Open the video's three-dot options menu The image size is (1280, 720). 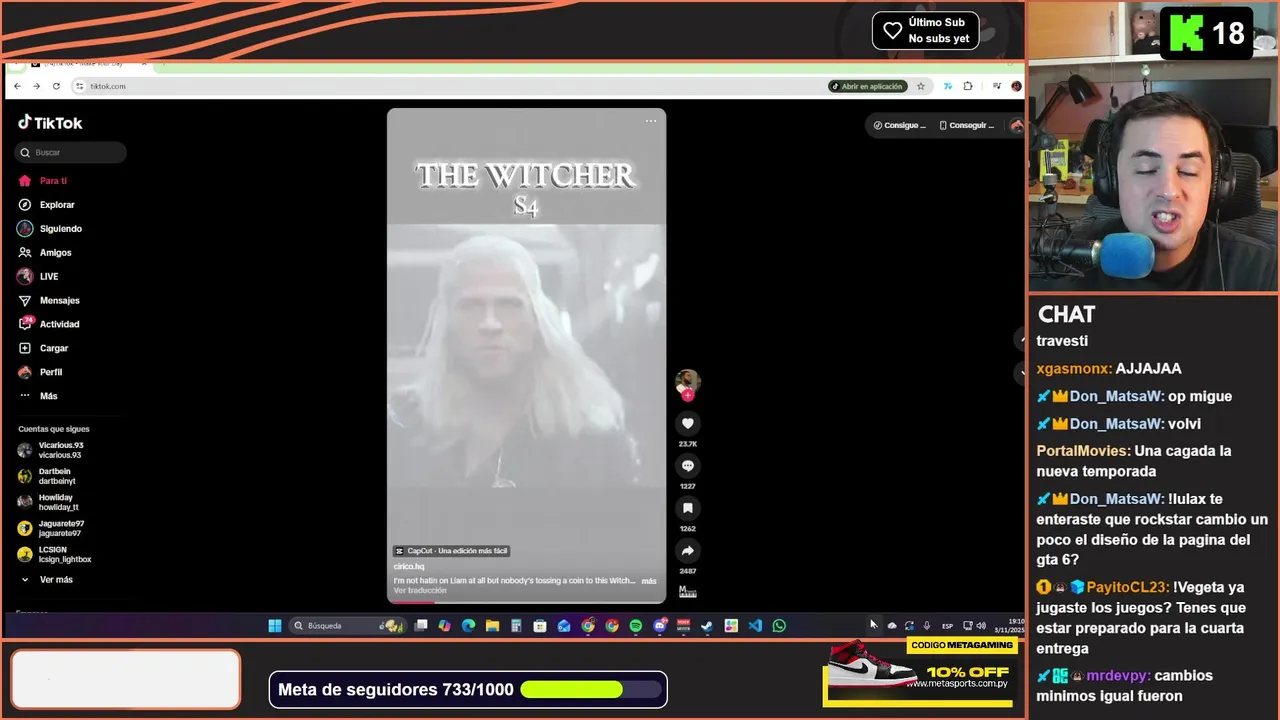(x=651, y=121)
